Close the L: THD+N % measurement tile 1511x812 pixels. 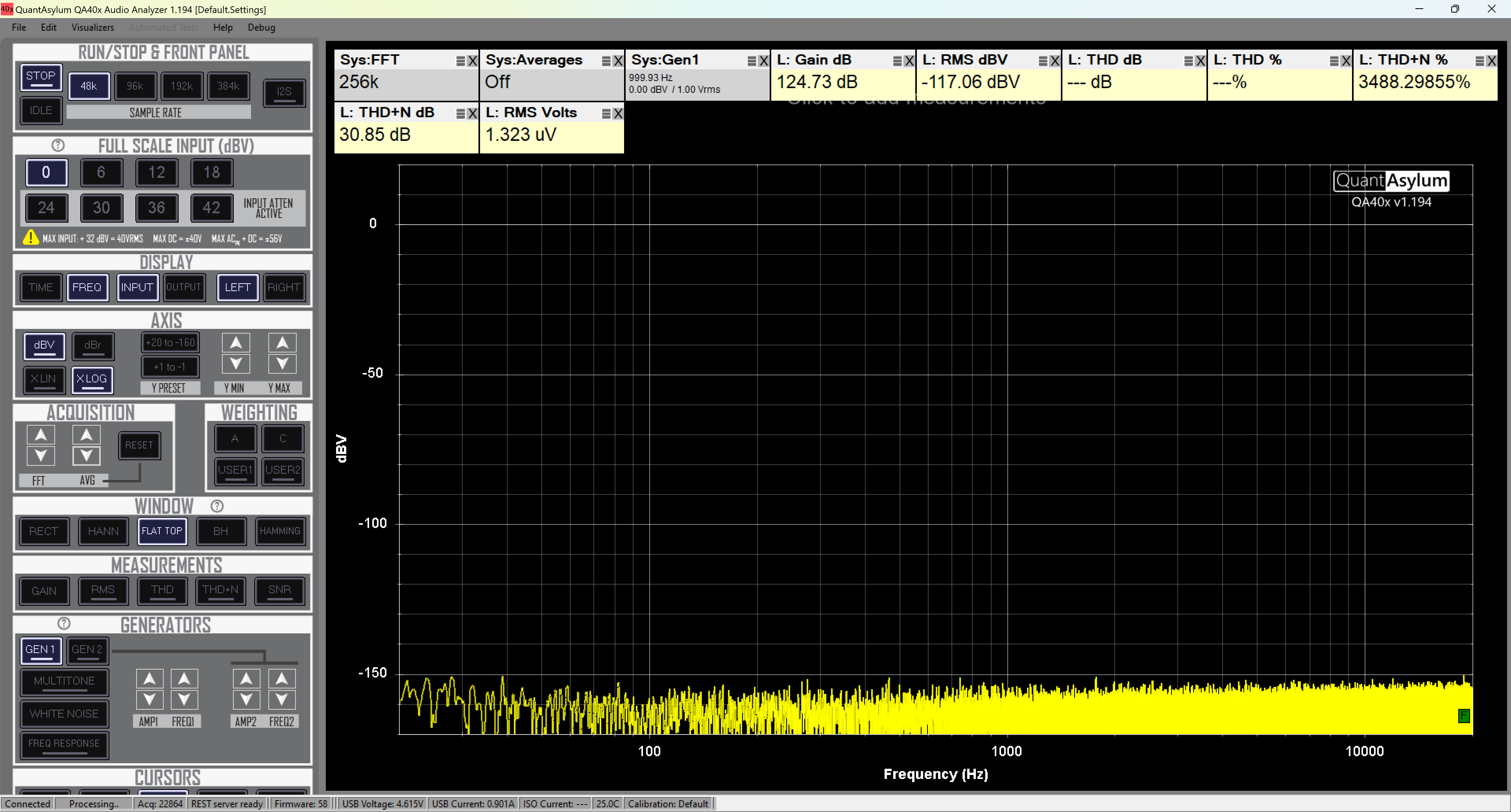coord(1492,61)
